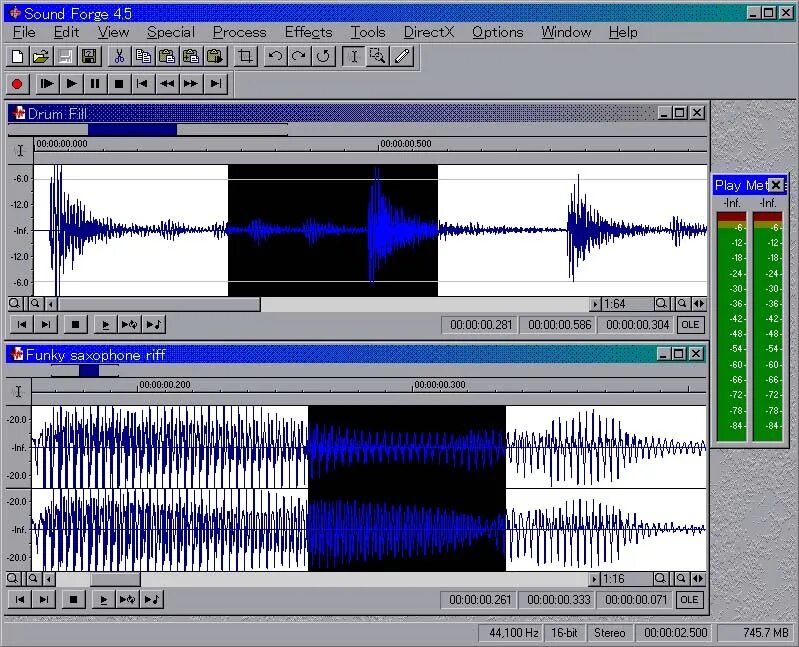This screenshot has height=647, width=799.
Task: Click Play as Sample in saxophone riff playbar
Action: click(x=152, y=600)
